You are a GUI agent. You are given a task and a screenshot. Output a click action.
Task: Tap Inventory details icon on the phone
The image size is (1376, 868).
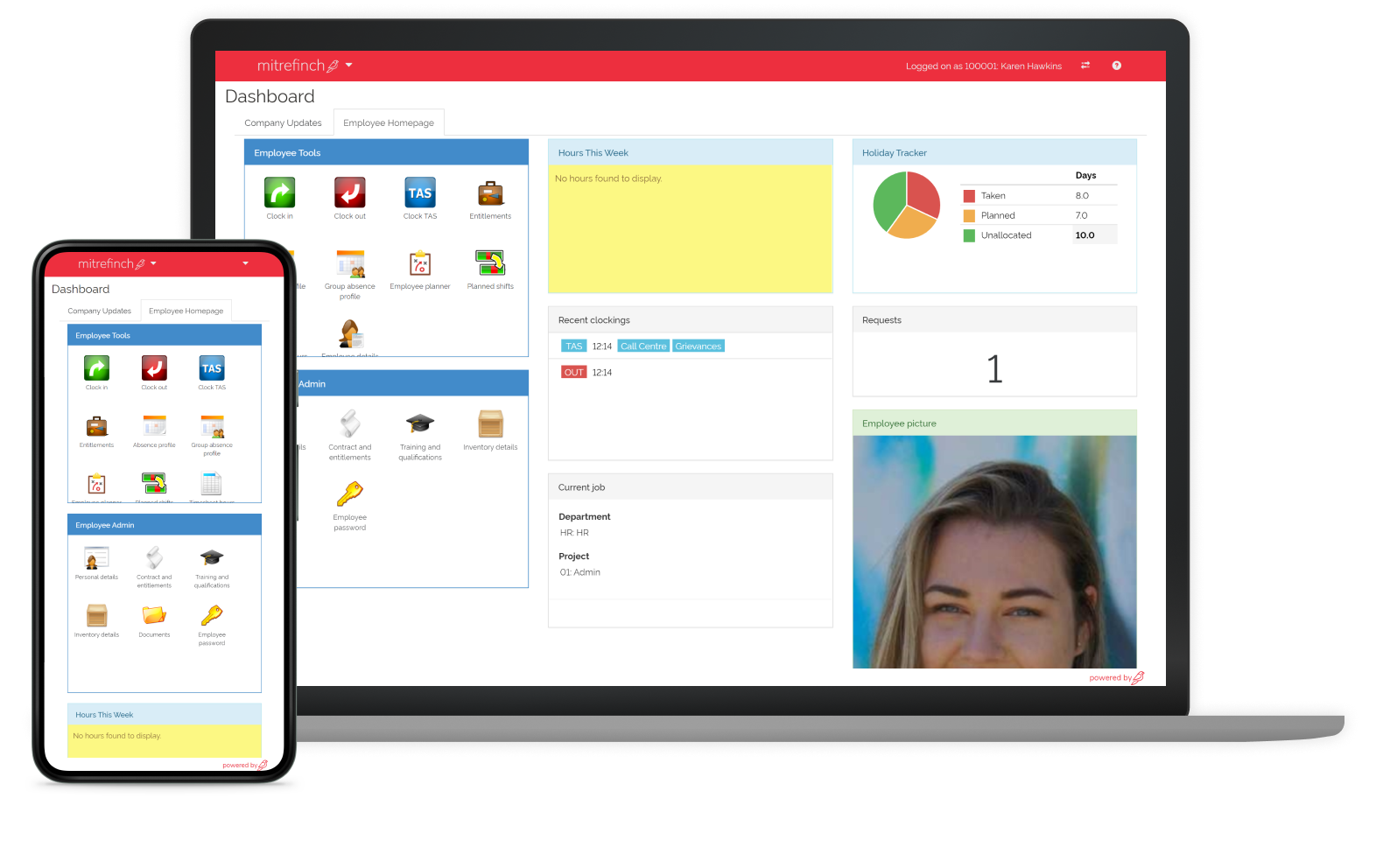(x=96, y=615)
